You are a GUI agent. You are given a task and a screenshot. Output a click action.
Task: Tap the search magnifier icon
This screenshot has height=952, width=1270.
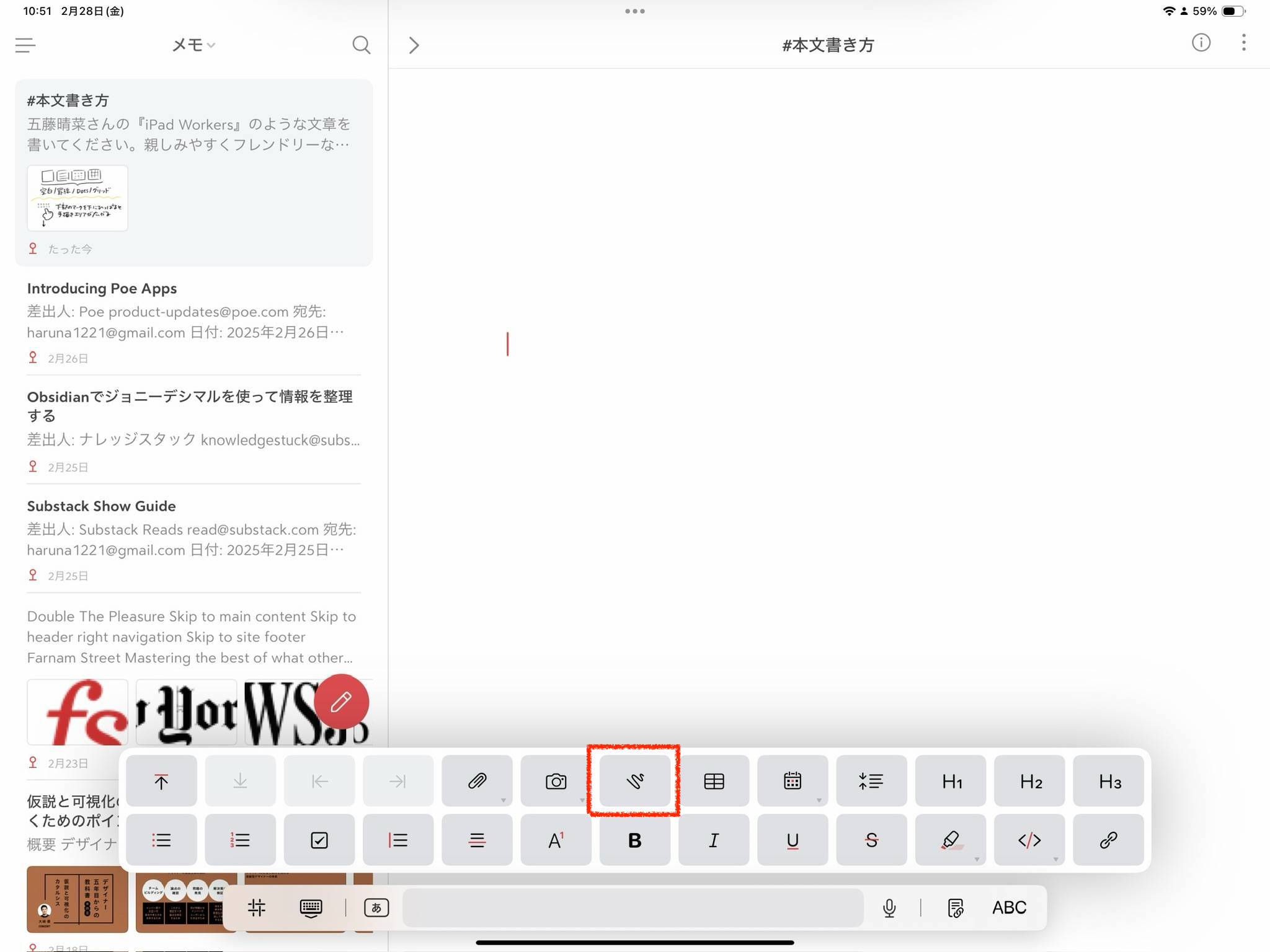[x=361, y=45]
